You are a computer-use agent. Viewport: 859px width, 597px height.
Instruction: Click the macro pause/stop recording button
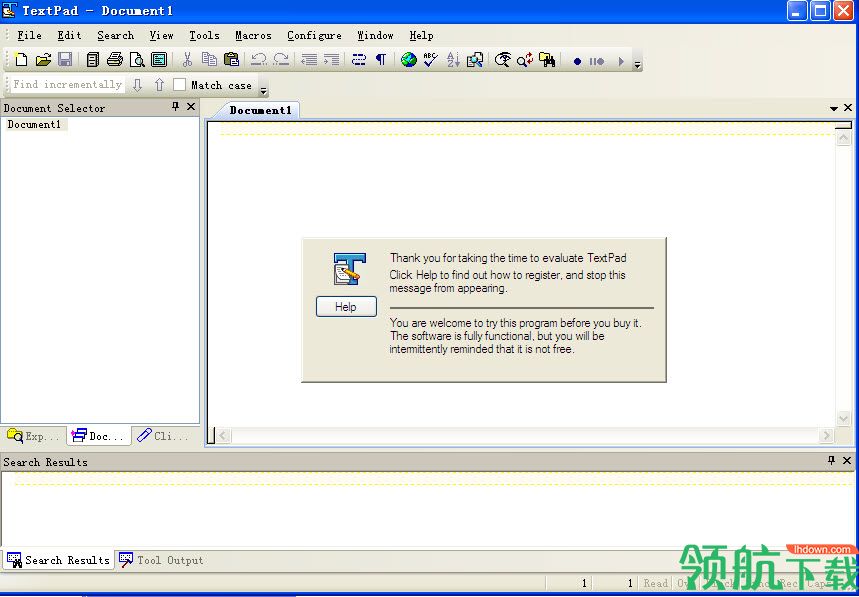[597, 61]
